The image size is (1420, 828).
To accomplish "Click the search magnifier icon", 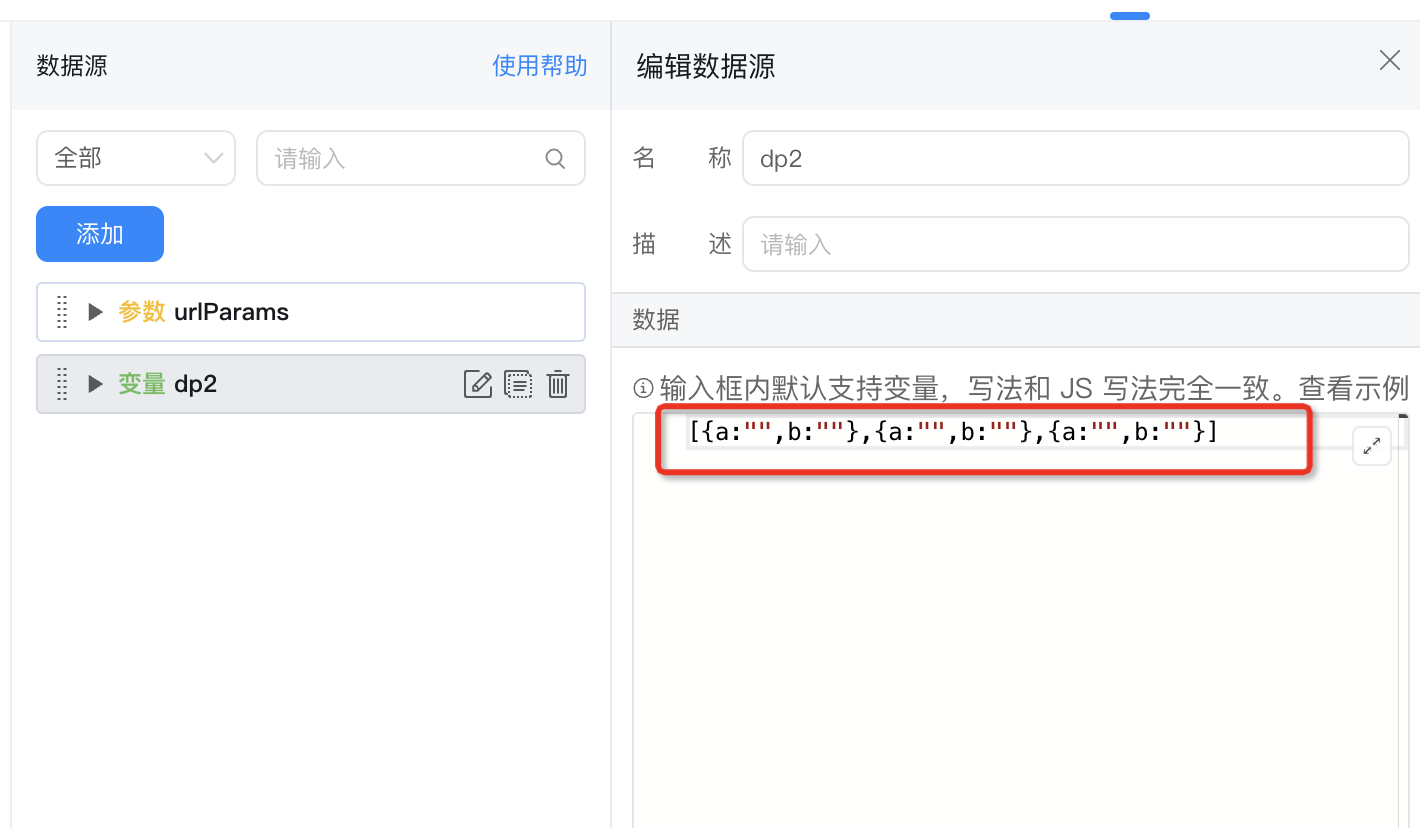I will [555, 158].
